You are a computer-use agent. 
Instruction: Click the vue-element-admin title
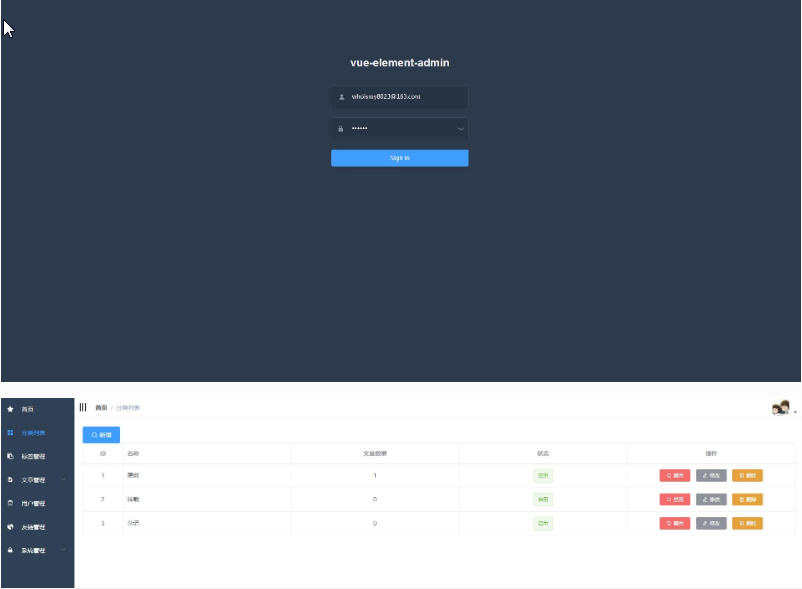pyautogui.click(x=399, y=63)
